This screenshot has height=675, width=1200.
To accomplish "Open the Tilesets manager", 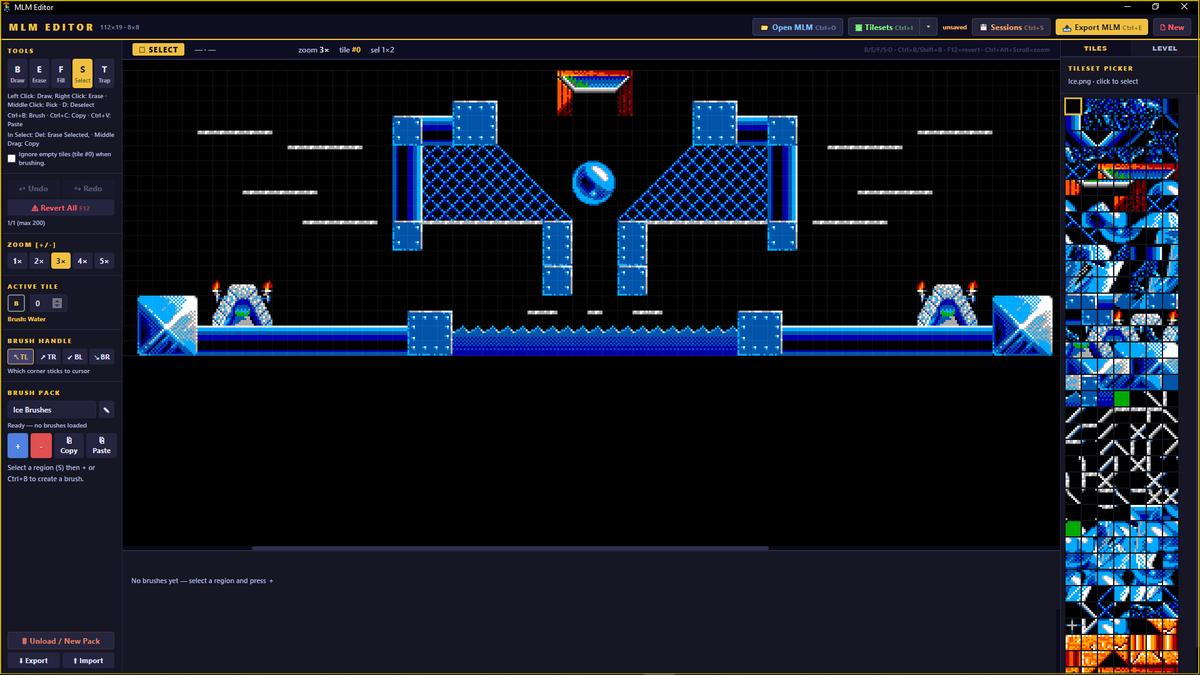I will coord(884,28).
